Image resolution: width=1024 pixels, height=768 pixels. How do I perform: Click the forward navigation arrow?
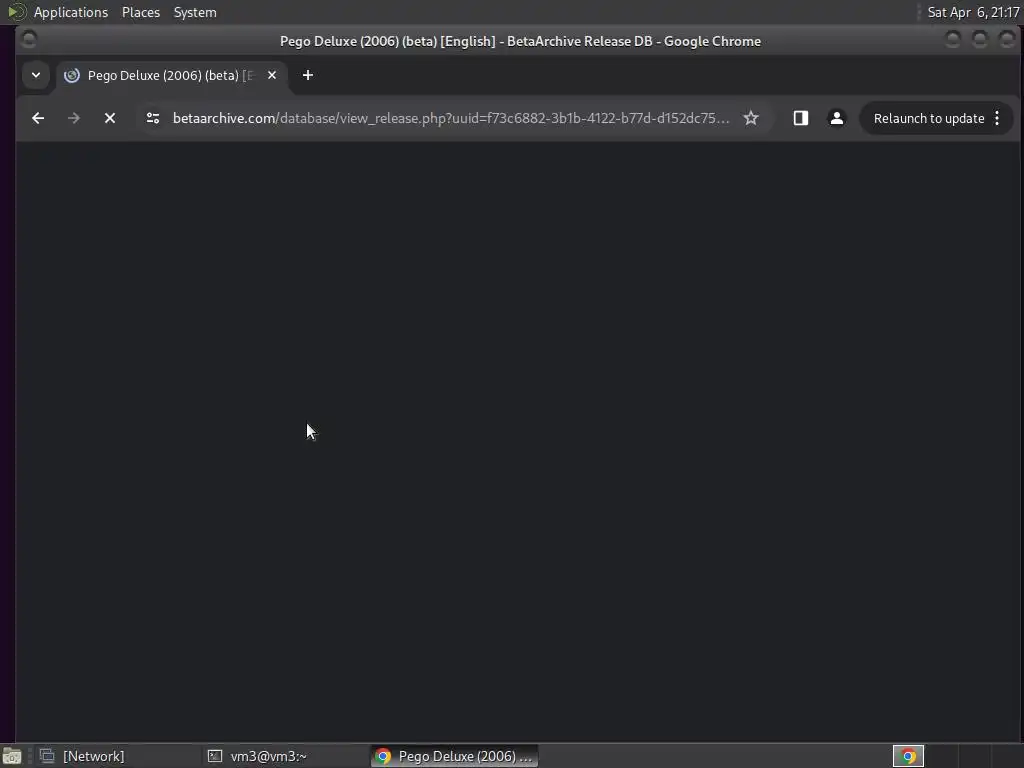click(74, 118)
